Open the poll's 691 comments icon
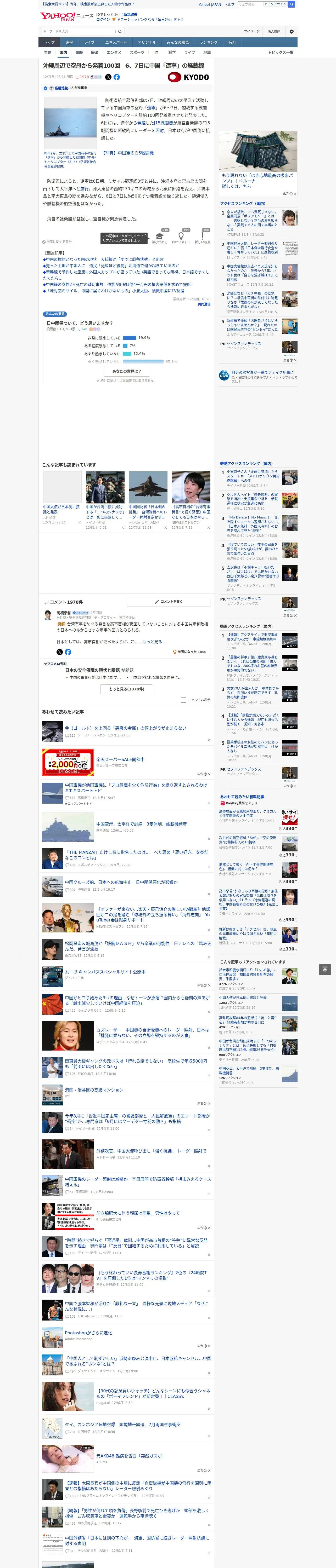336x1568 pixels. (83, 329)
